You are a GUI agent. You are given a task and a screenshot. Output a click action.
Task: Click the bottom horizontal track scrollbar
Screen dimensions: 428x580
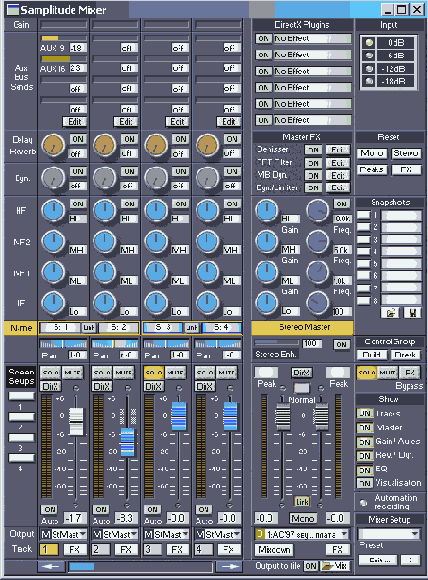click(140, 566)
